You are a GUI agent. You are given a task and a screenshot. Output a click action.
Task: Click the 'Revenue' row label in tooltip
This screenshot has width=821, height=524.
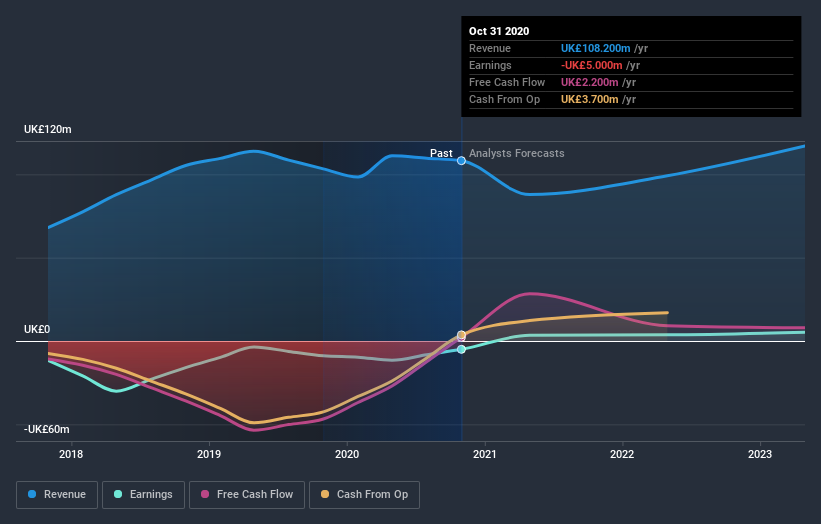click(x=490, y=48)
